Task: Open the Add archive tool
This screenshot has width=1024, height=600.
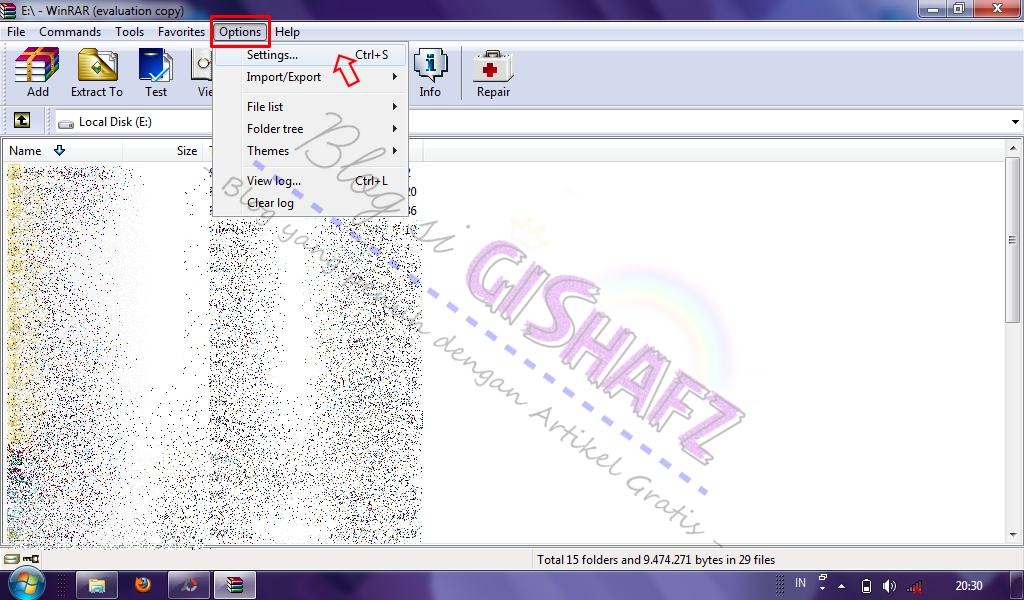Action: click(37, 70)
